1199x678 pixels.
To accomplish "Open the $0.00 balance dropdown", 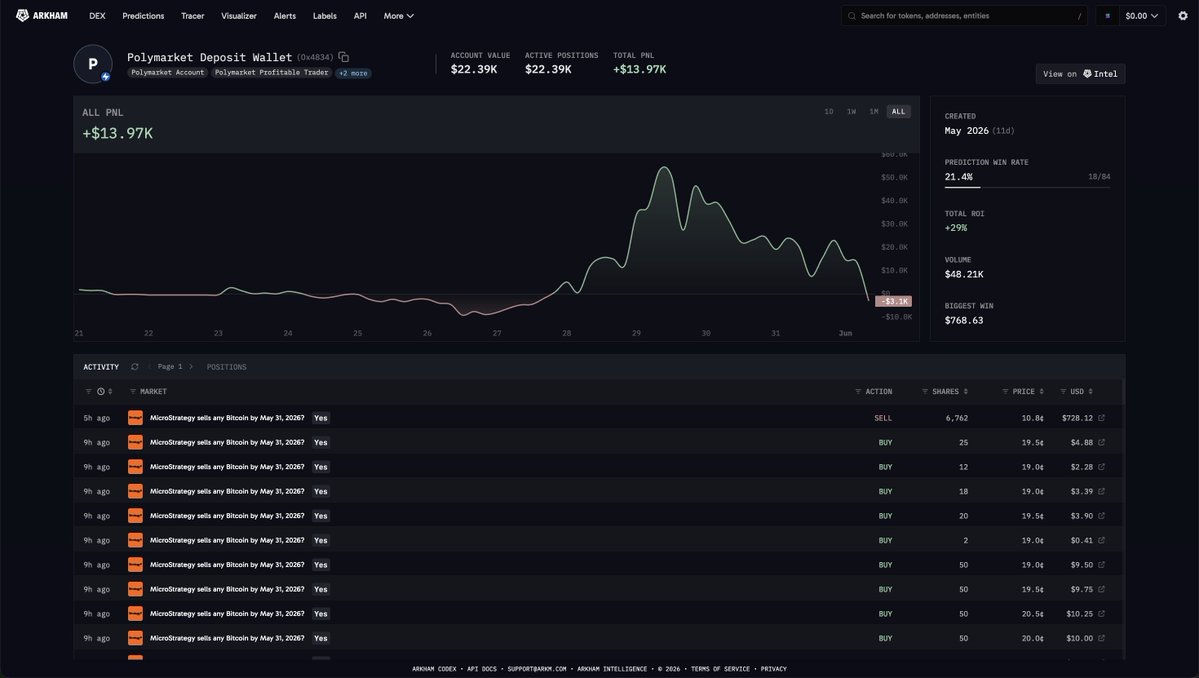I will pyautogui.click(x=1142, y=15).
